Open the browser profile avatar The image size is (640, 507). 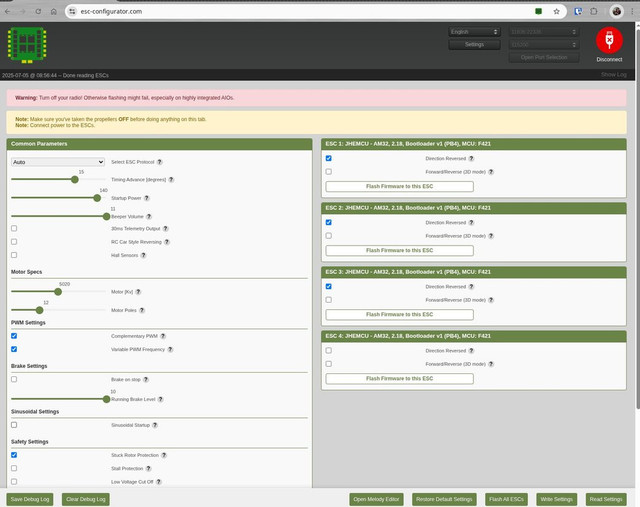click(616, 11)
